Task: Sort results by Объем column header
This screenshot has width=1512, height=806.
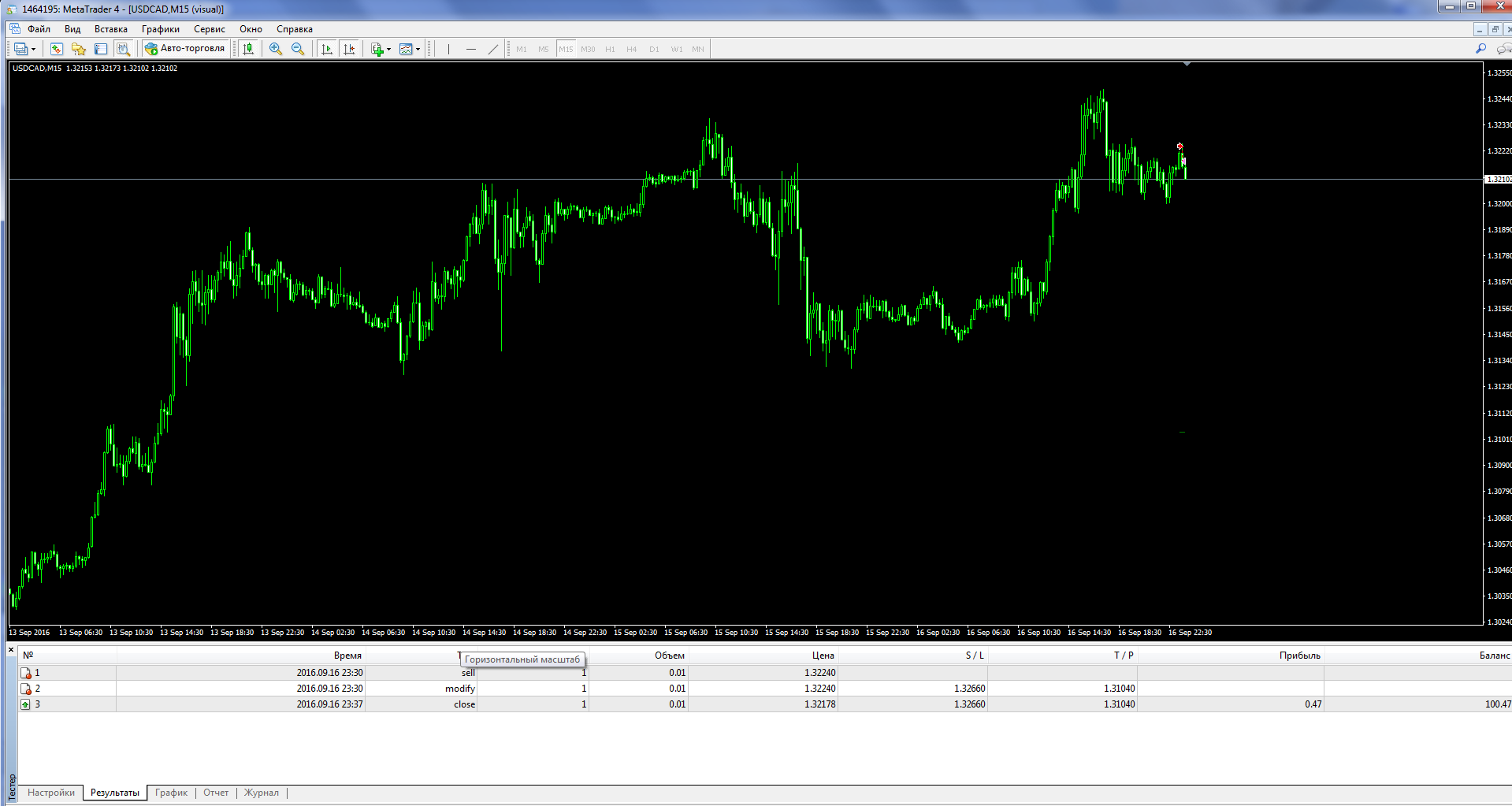Action: pos(639,656)
